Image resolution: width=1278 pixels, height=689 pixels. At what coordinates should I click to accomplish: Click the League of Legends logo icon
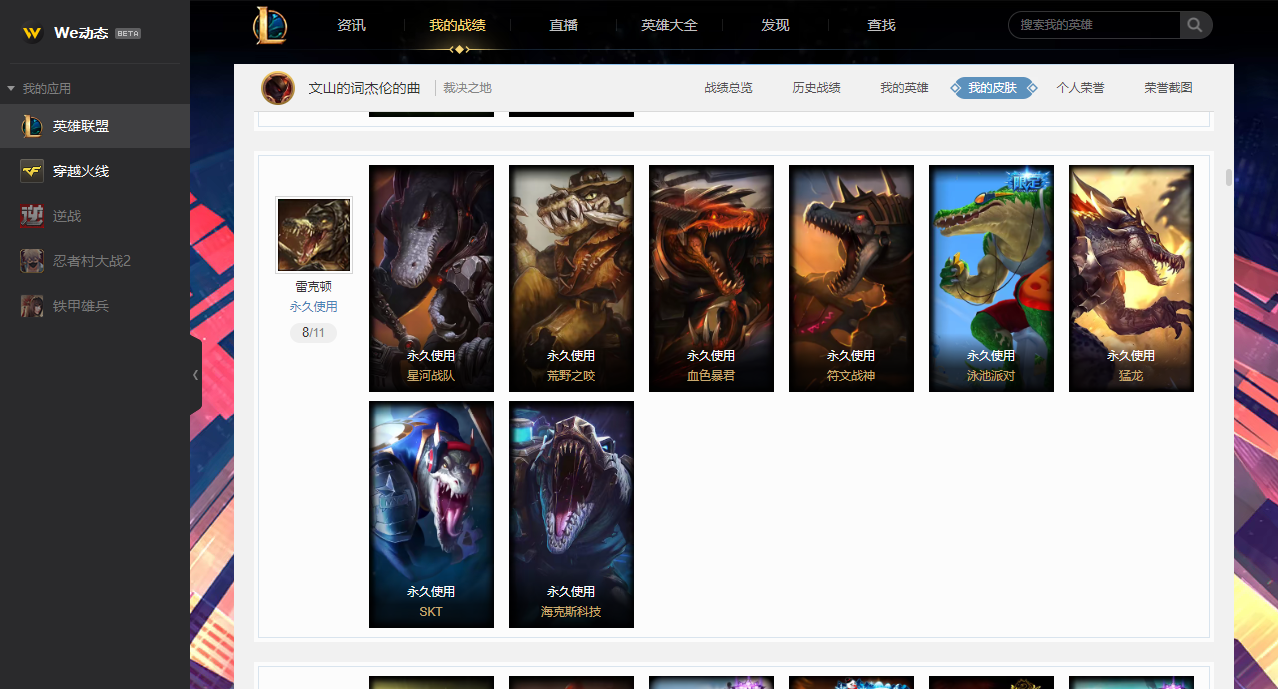270,25
